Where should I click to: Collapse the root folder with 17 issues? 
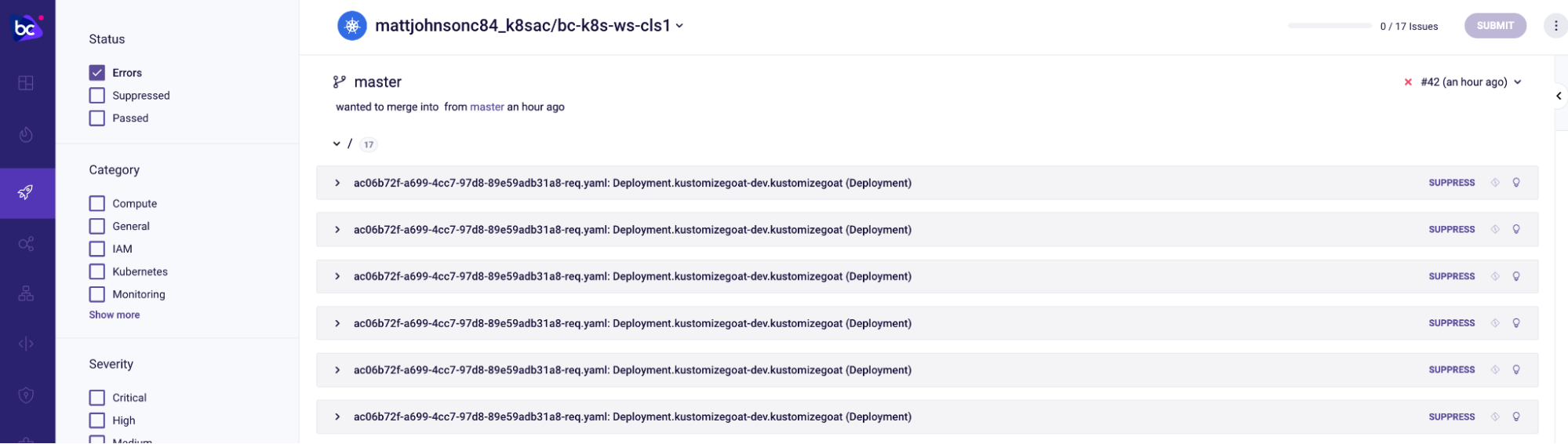click(x=337, y=144)
